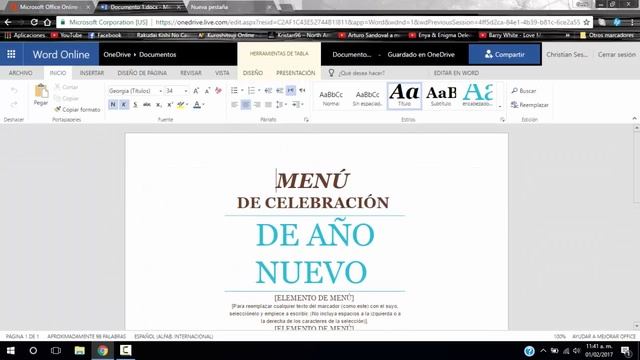Collapse the ribbon with chevron
The width and height of the screenshot is (640, 360).
634,118
